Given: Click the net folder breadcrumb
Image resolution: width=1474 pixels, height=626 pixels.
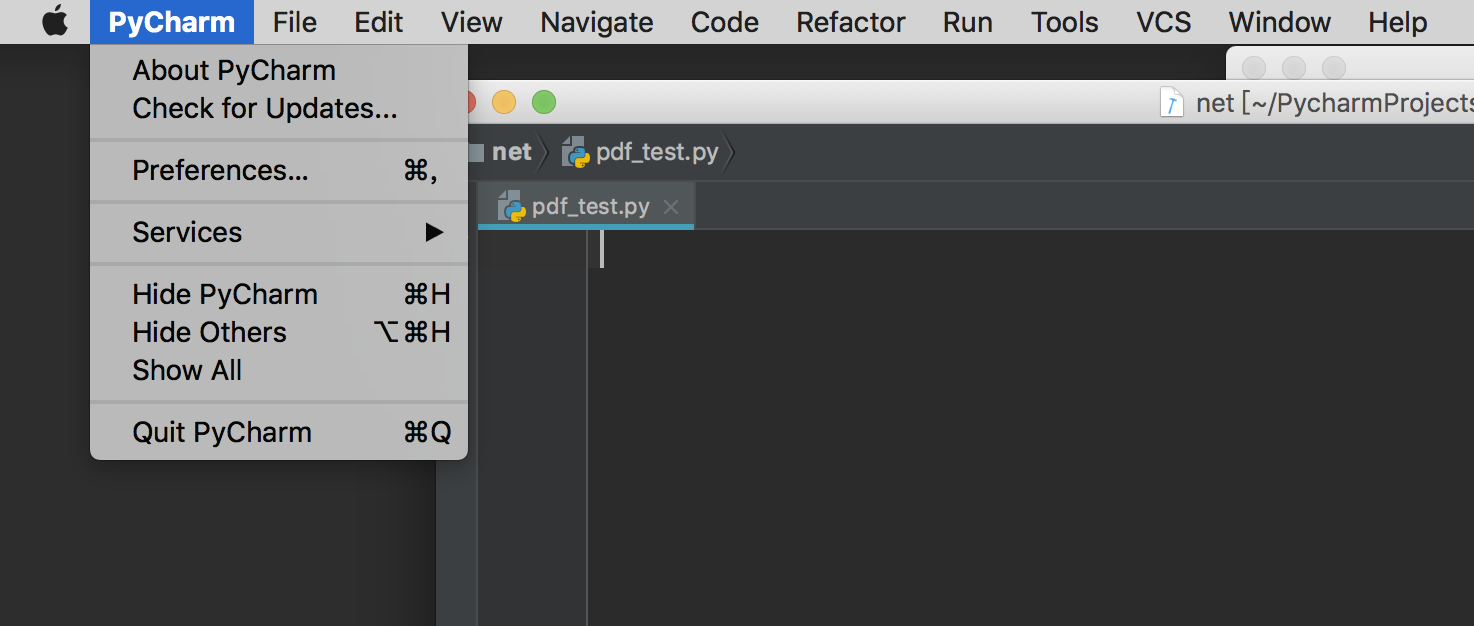Looking at the screenshot, I should 512,152.
